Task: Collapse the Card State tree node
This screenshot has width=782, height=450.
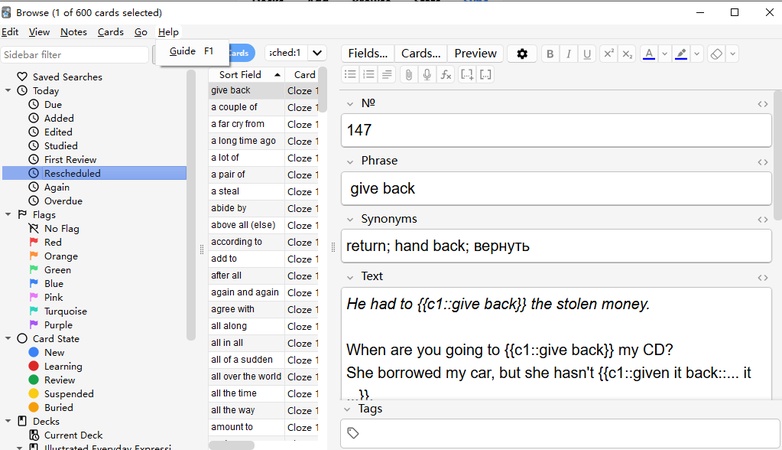Action: 8,338
